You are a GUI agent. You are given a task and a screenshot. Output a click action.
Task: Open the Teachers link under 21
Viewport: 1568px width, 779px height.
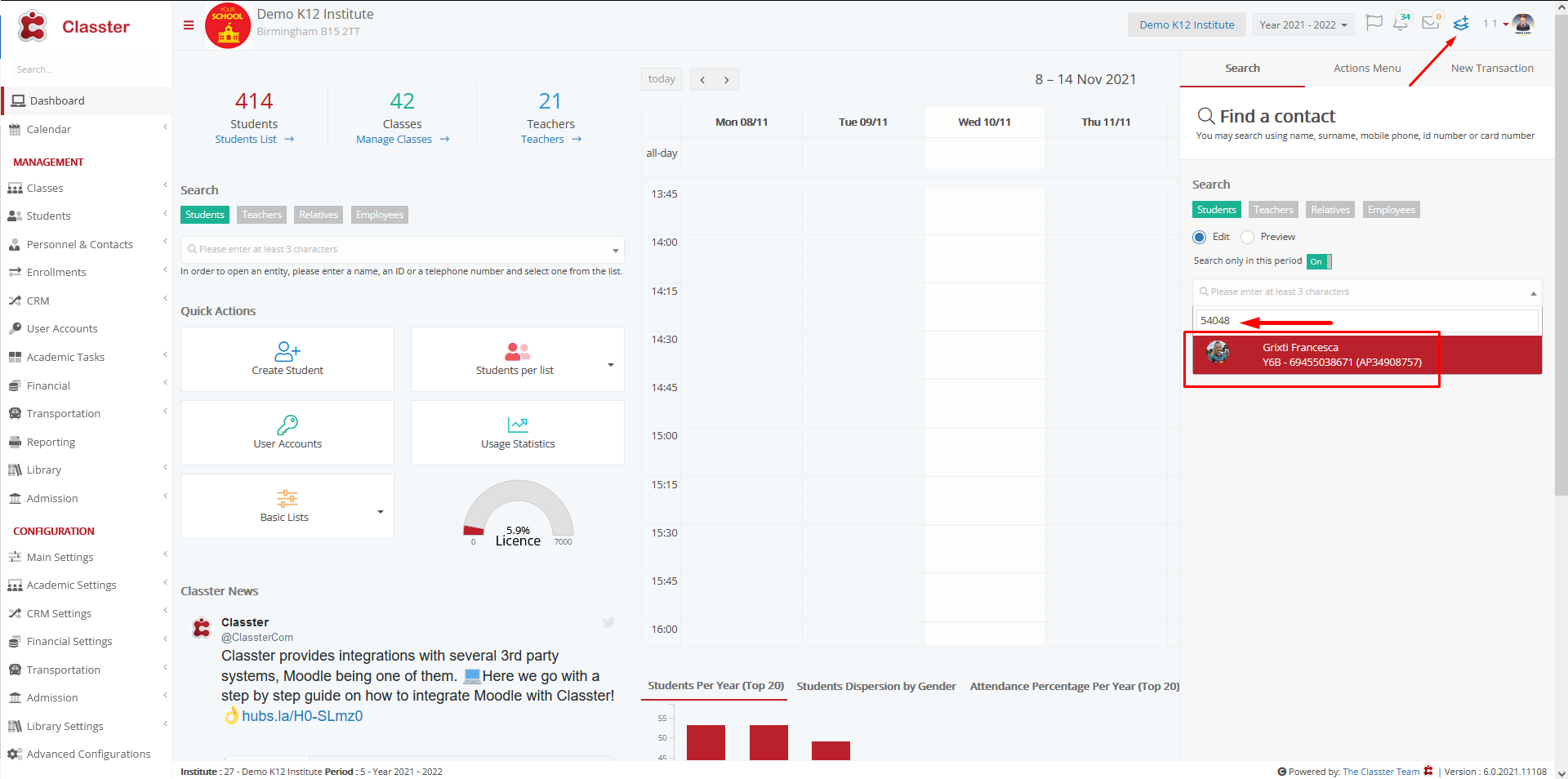551,140
